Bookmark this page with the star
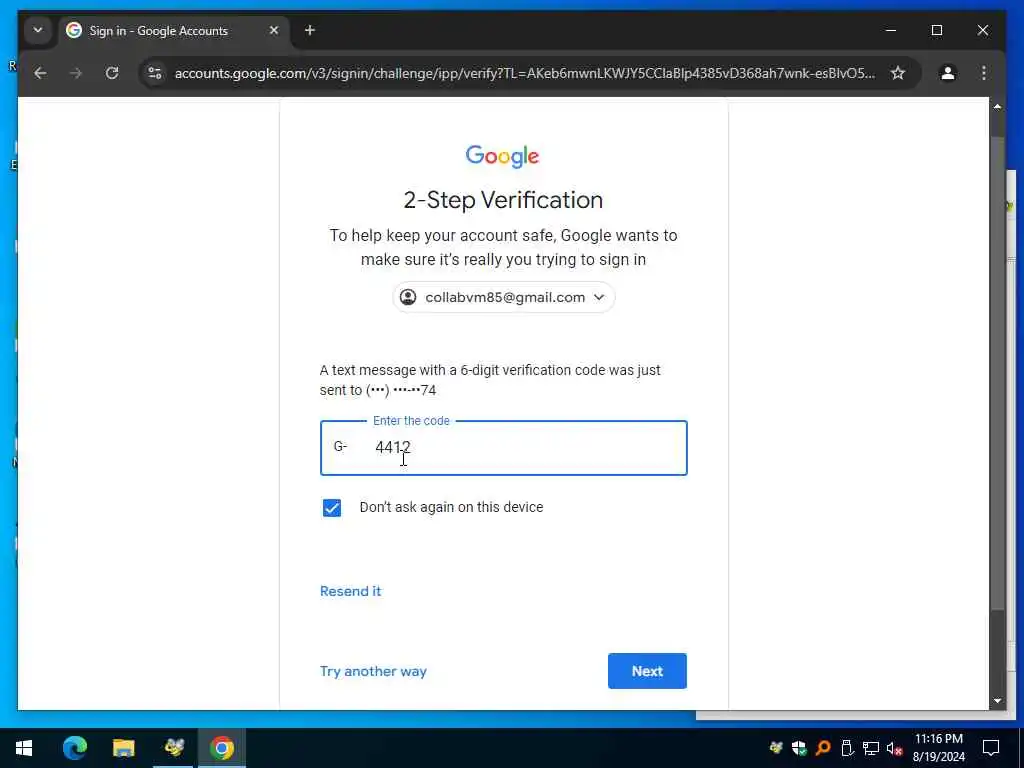Image resolution: width=1024 pixels, height=768 pixels. 898,73
